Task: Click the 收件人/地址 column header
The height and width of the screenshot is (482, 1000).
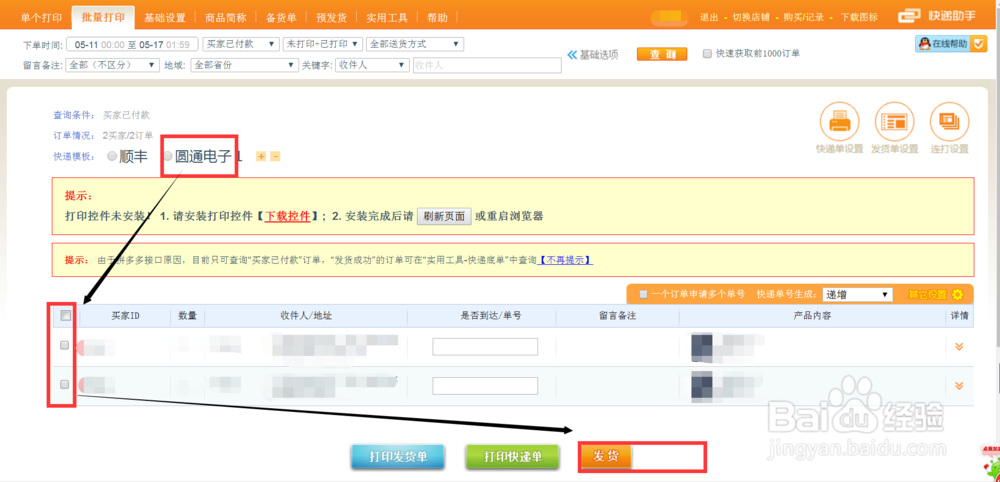Action: (x=306, y=316)
